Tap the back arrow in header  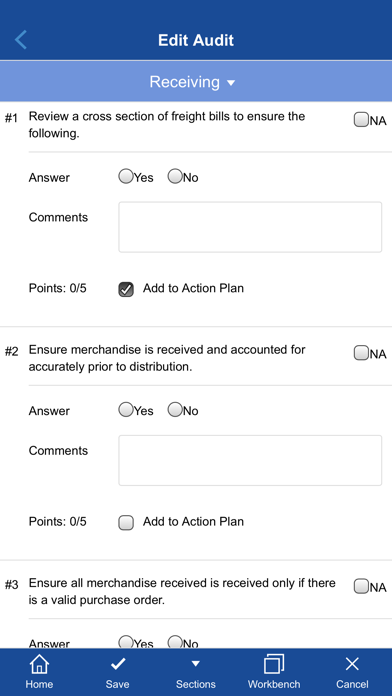coord(21,40)
